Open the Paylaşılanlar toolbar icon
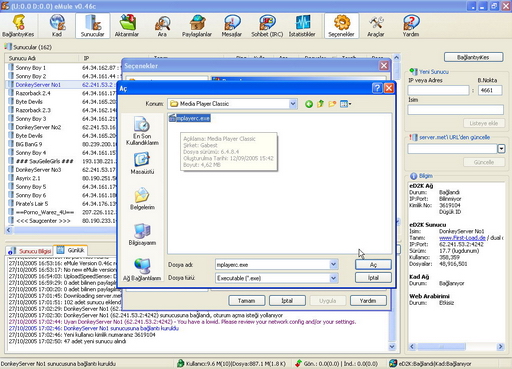Screen dimensions: 512x369 tap(197, 26)
